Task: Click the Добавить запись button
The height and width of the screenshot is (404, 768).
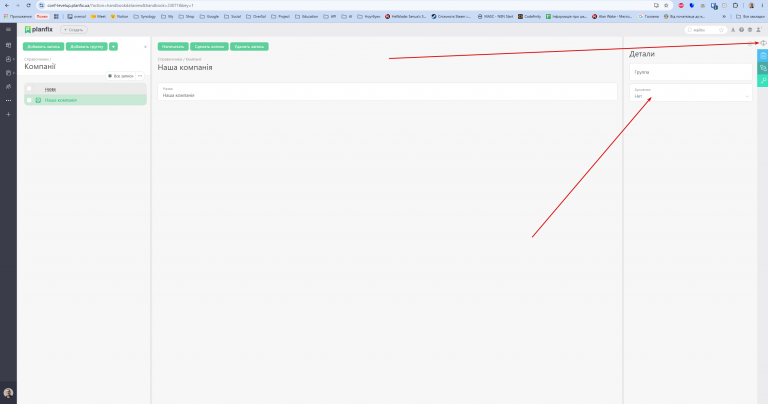Action: (43, 47)
